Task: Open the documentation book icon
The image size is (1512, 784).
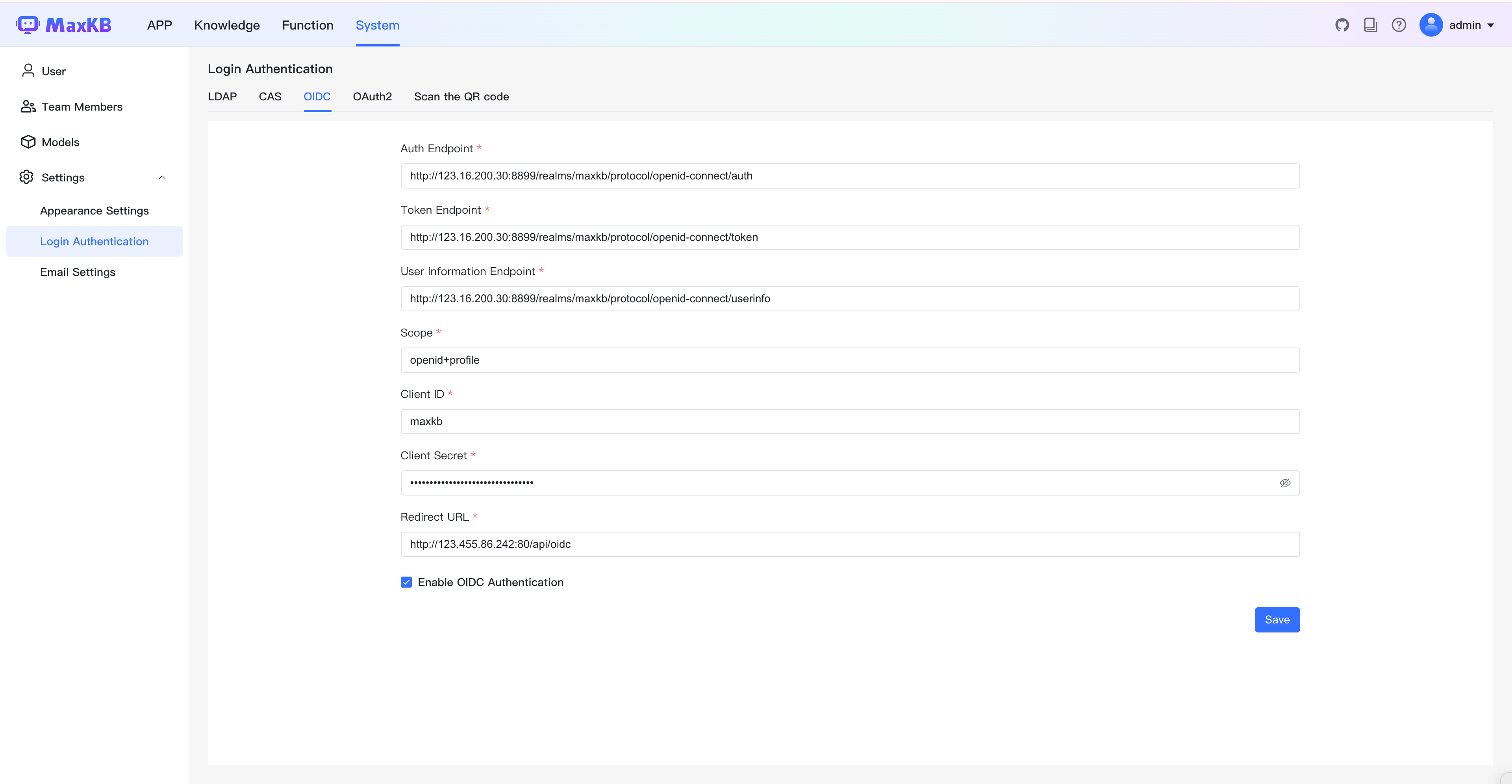Action: (x=1371, y=25)
